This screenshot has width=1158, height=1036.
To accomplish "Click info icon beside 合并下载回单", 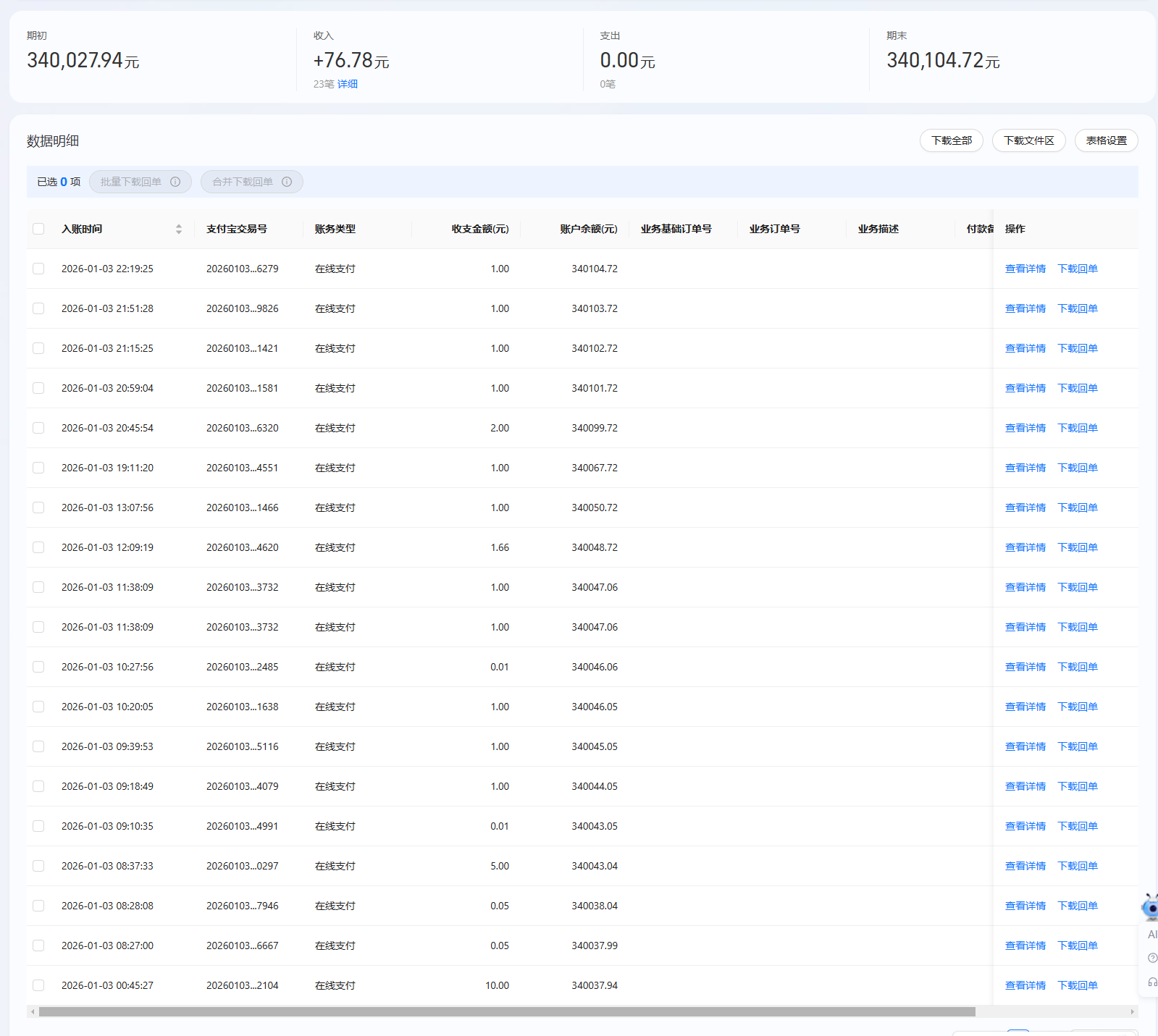I will tap(287, 182).
